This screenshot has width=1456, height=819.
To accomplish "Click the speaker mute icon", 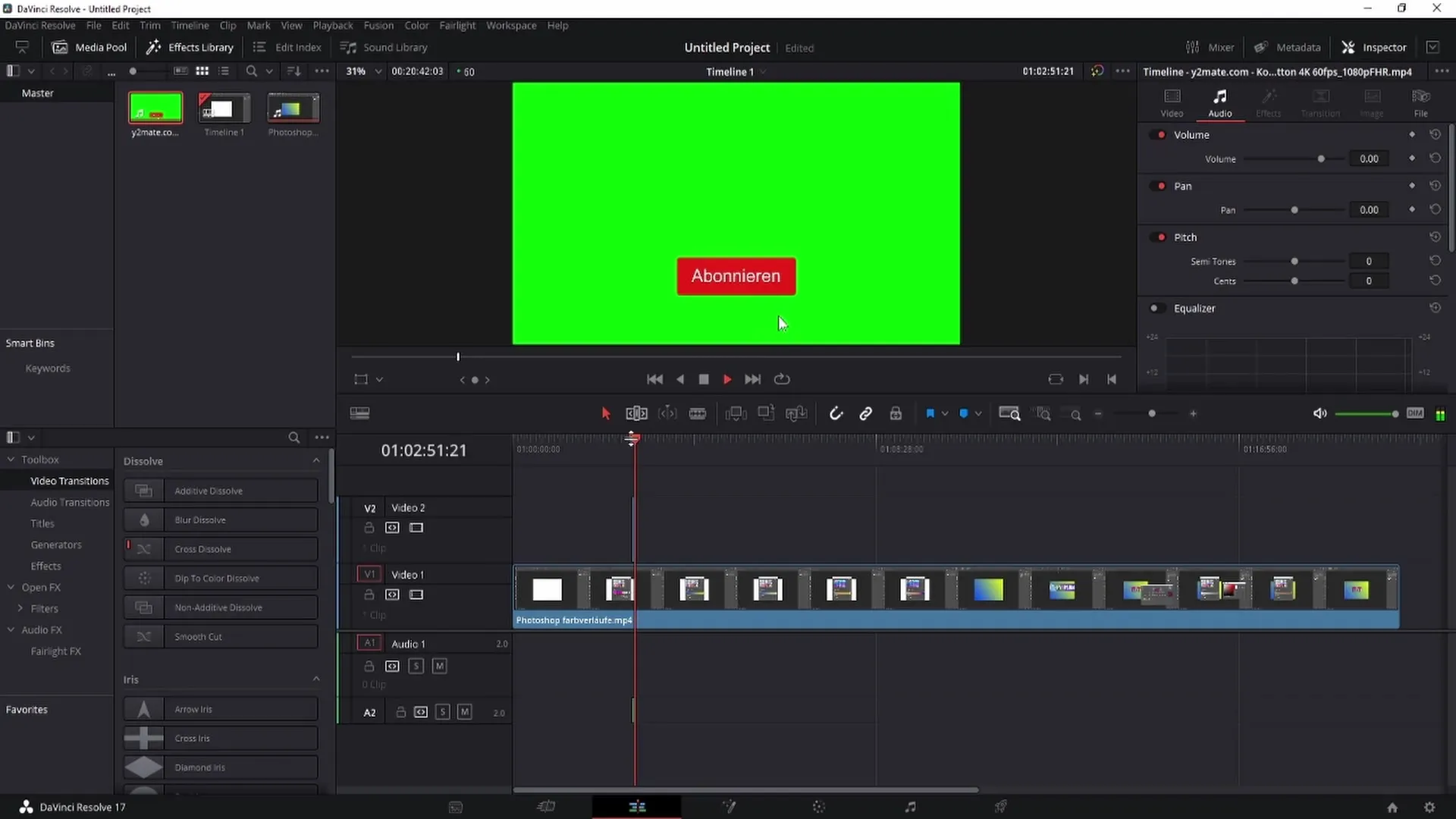I will tap(1319, 413).
